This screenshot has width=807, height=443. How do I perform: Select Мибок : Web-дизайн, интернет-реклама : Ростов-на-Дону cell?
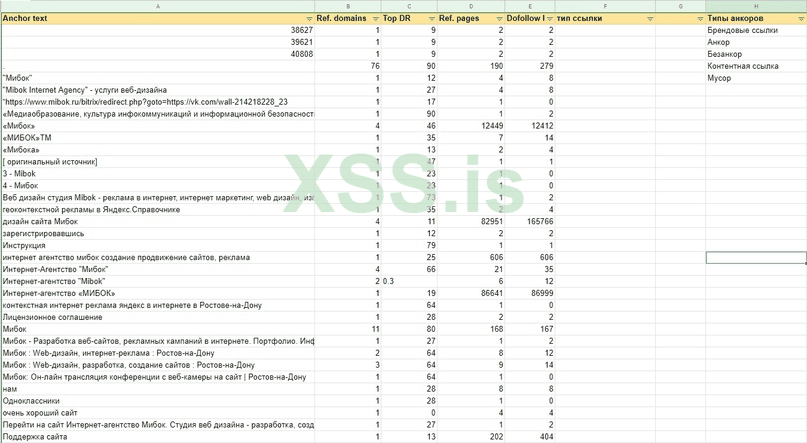158,353
